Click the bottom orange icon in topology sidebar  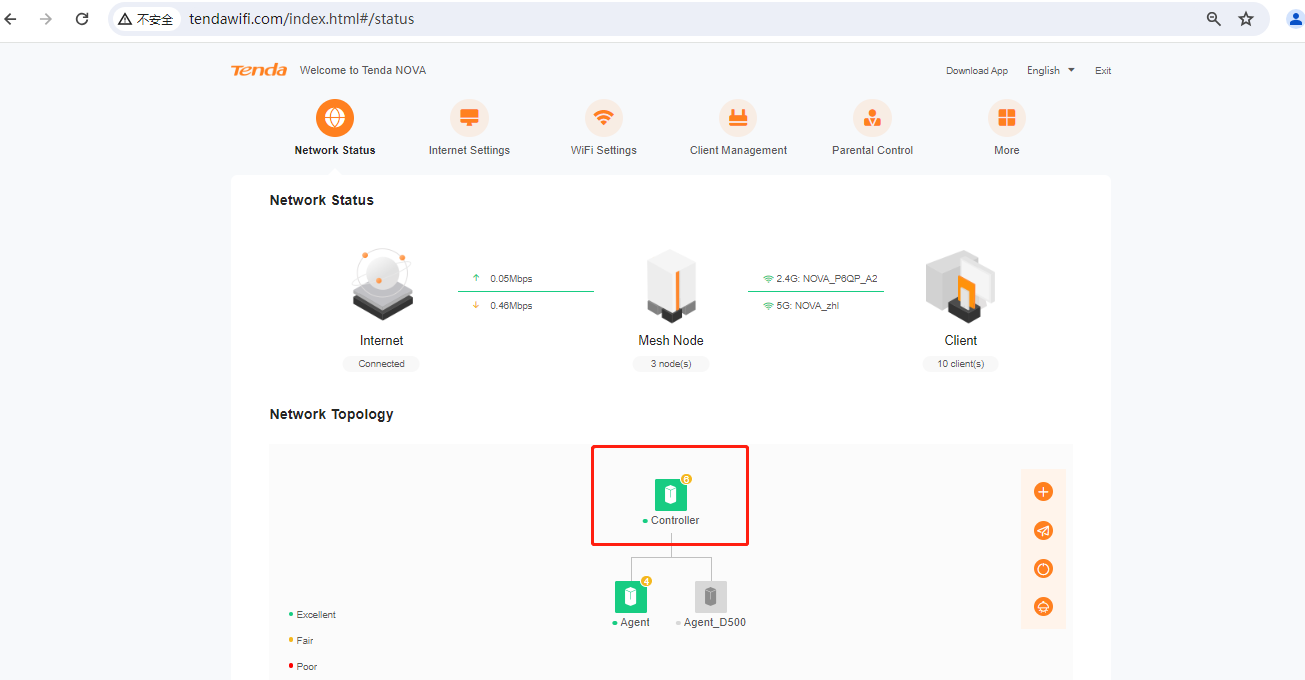pos(1043,607)
